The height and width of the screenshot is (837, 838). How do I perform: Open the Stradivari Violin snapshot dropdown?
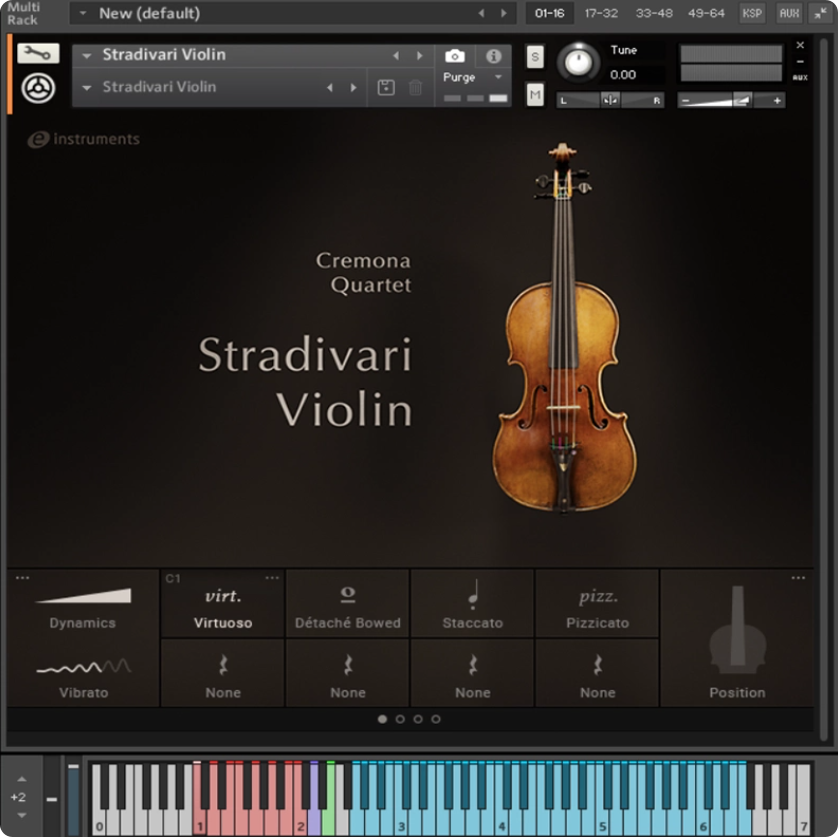click(87, 87)
